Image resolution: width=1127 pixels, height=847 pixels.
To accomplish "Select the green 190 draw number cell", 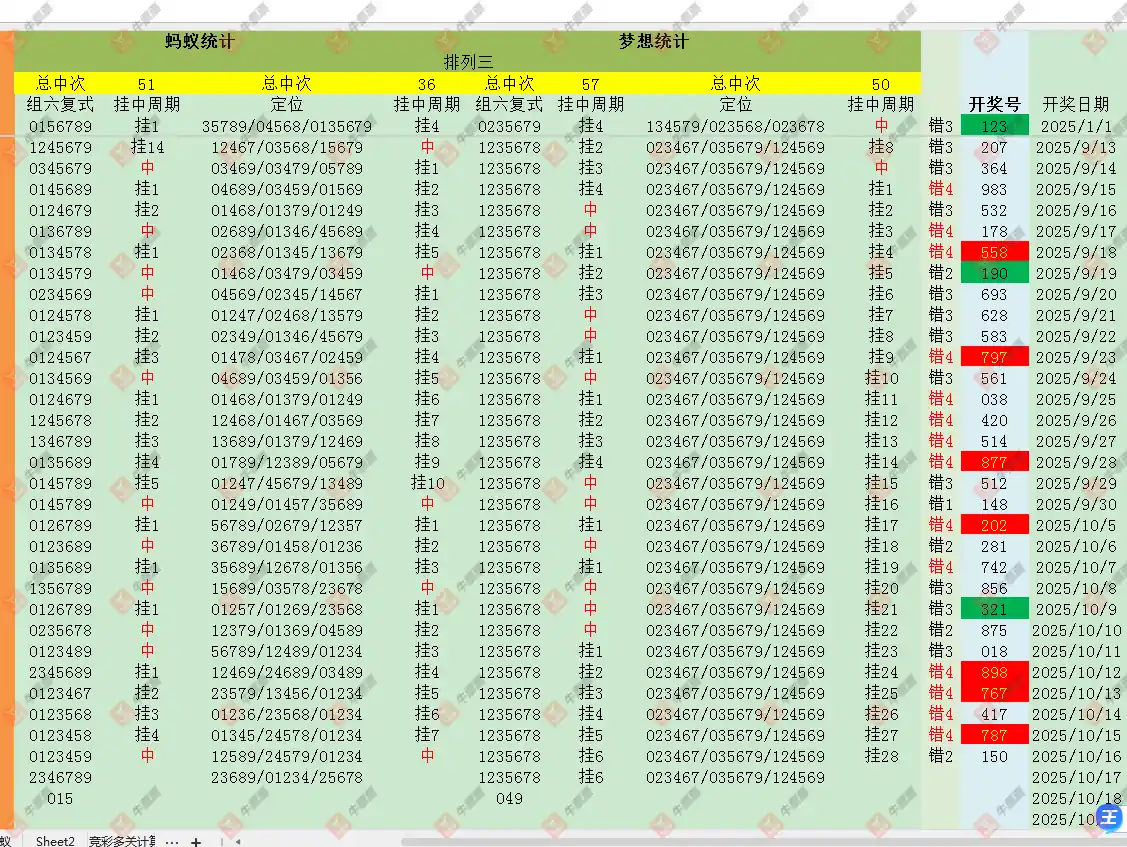I will tap(994, 273).
